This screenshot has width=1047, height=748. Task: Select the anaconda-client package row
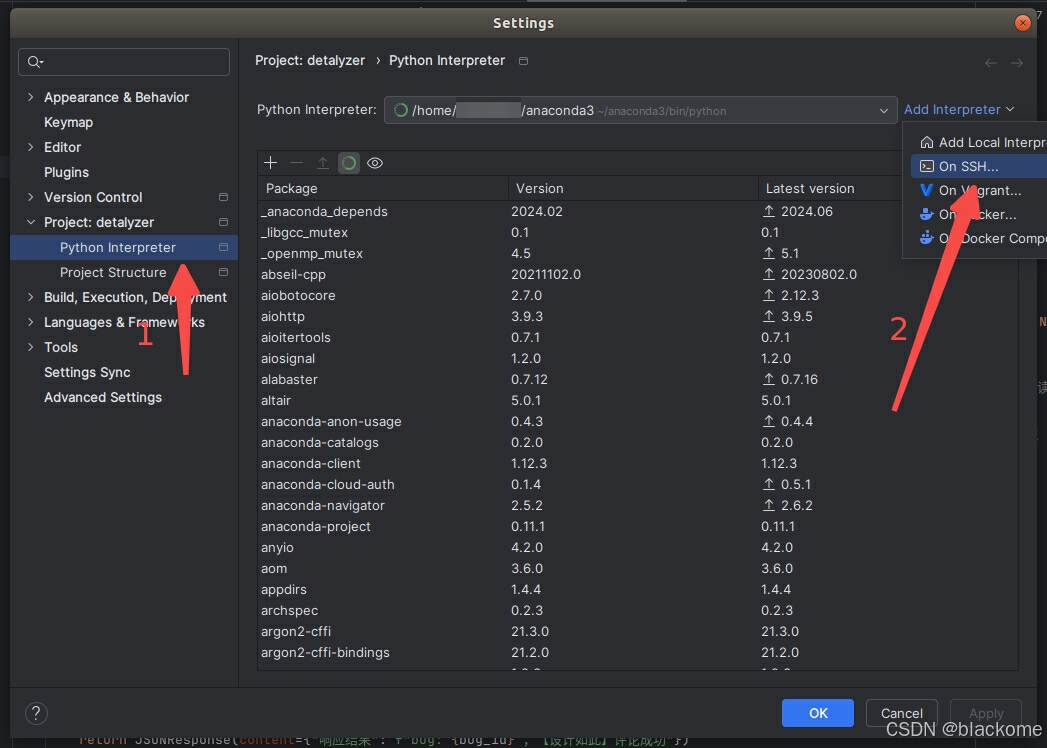pos(638,463)
